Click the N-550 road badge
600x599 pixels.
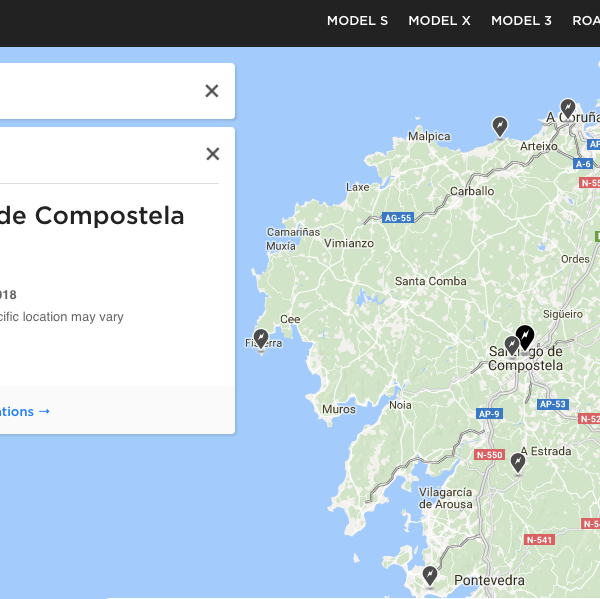(489, 455)
